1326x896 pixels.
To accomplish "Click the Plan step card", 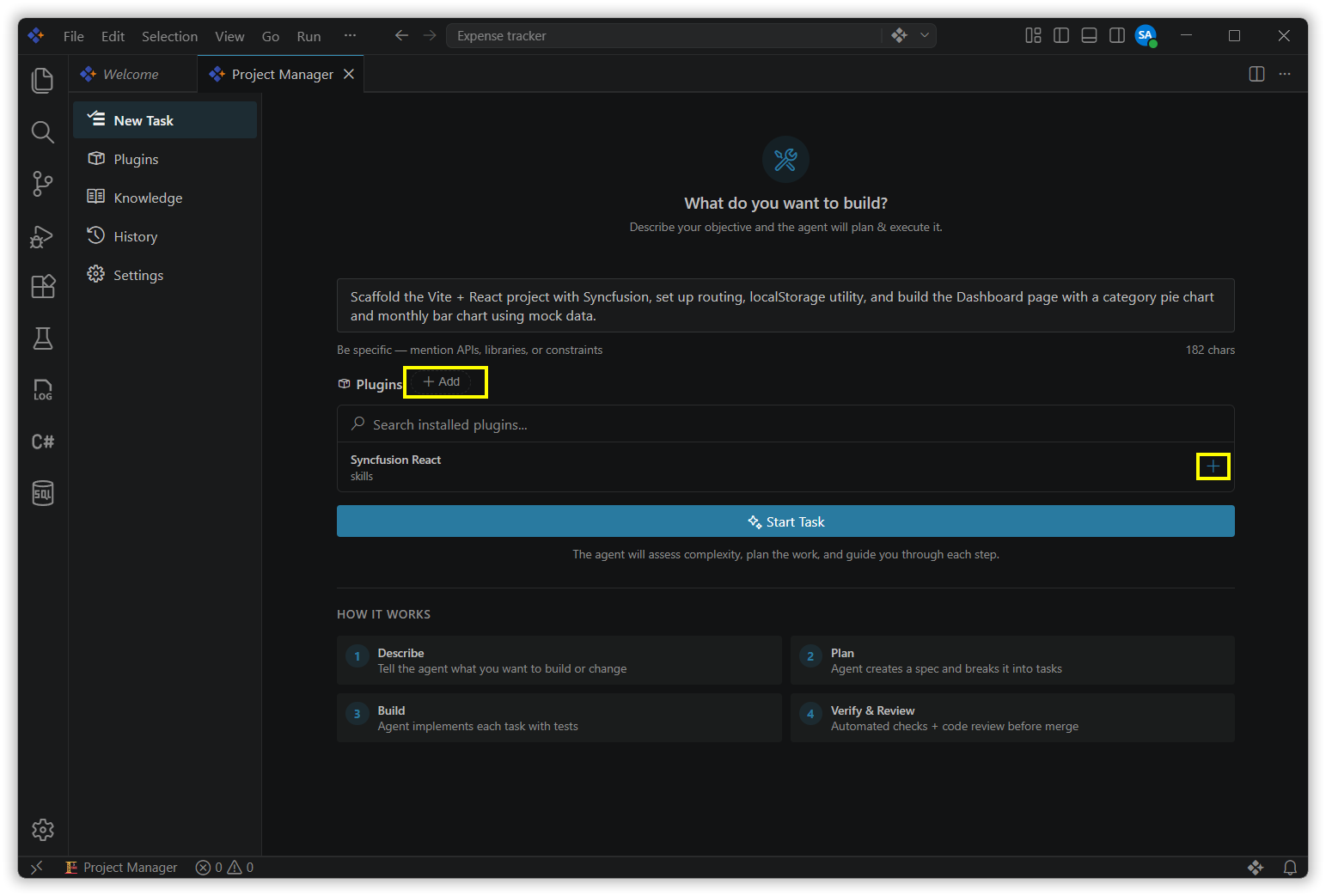I will [x=1012, y=660].
